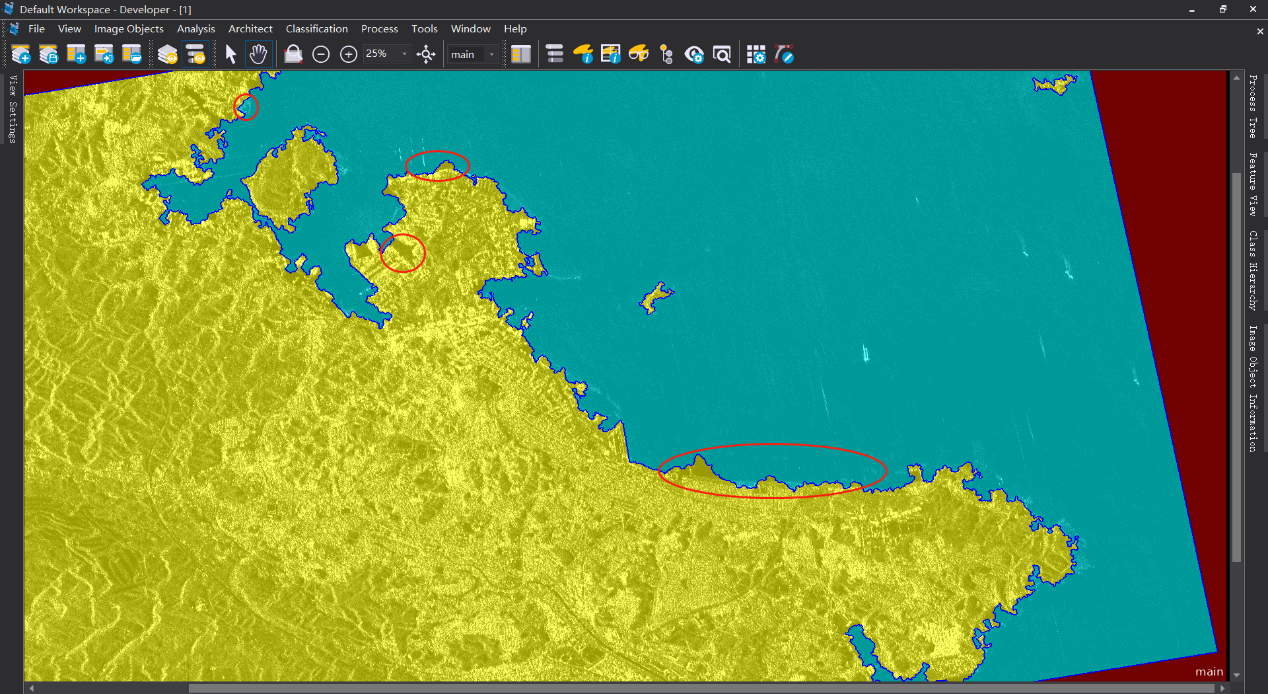The image size is (1268, 694).
Task: Open the Image Objects menu
Action: click(129, 29)
